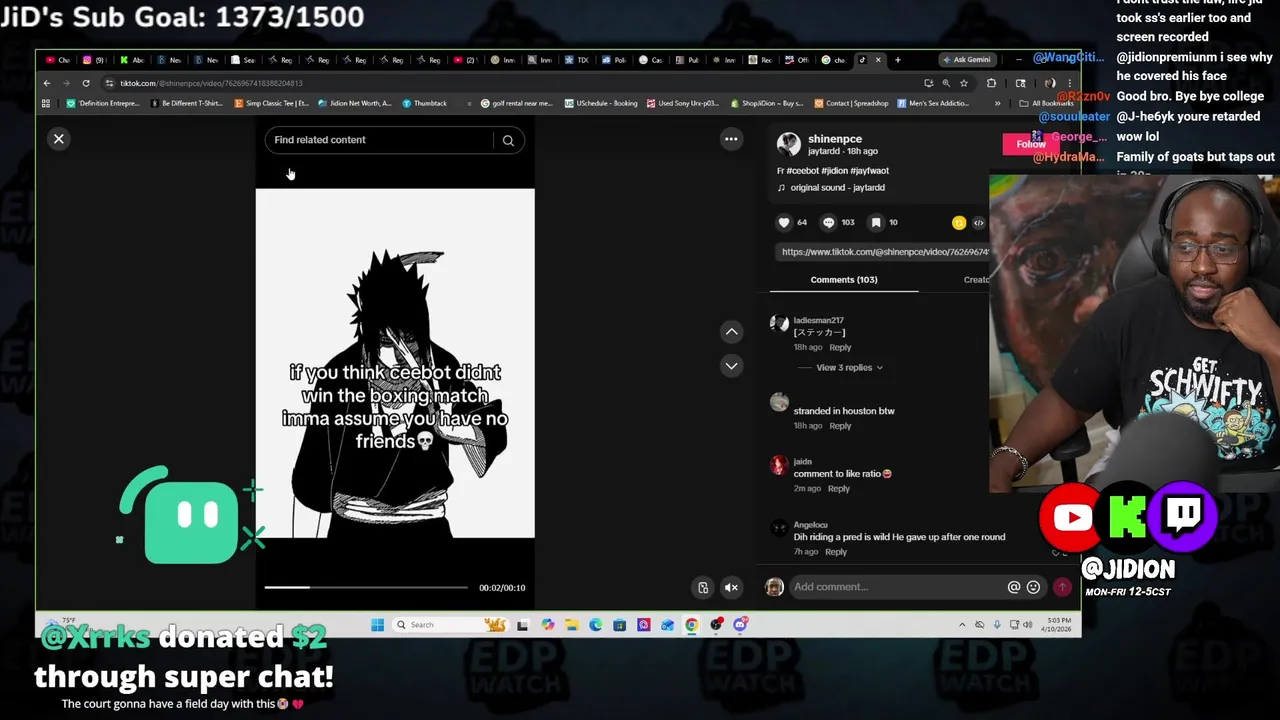This screenshot has height=720, width=1280.
Task: Open File Explorer from taskbar
Action: pyautogui.click(x=571, y=626)
